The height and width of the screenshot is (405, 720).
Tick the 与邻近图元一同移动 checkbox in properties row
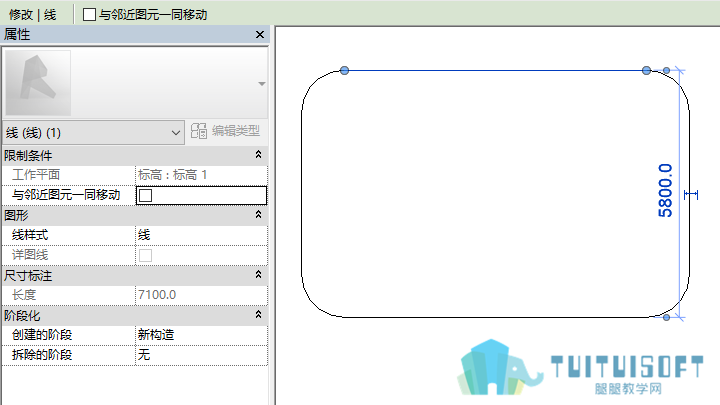click(x=146, y=195)
